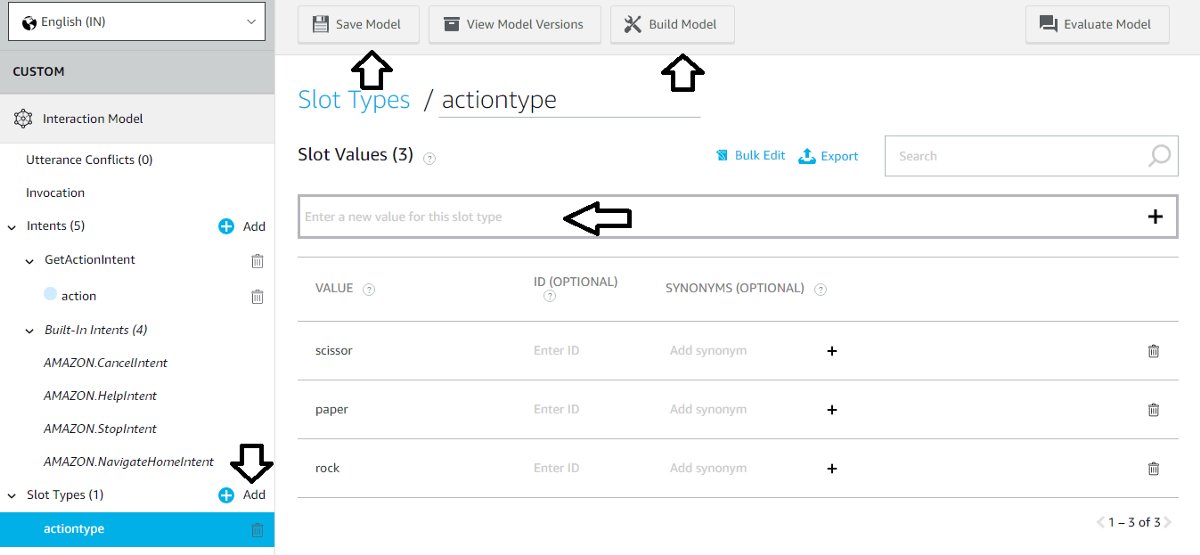Set ID for scissor row
The height and width of the screenshot is (555, 1200).
click(556, 351)
